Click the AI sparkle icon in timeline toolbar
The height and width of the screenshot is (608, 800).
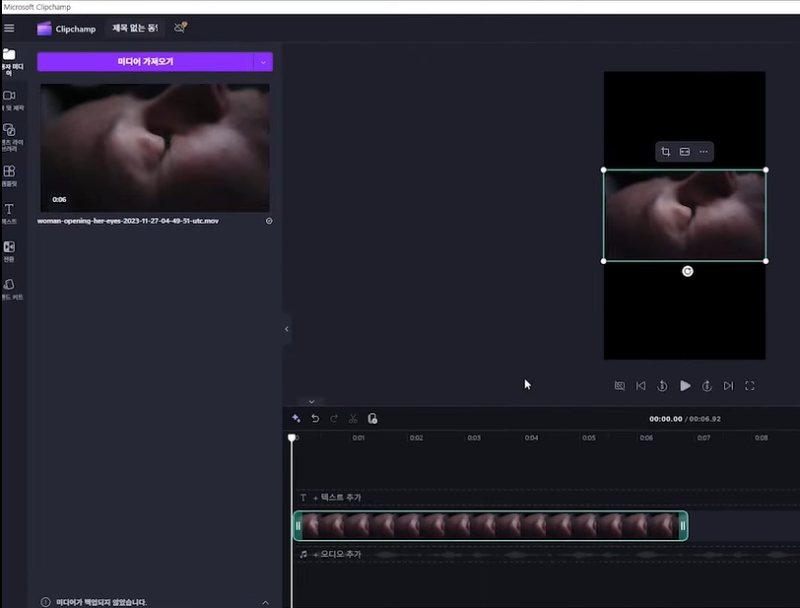(295, 418)
